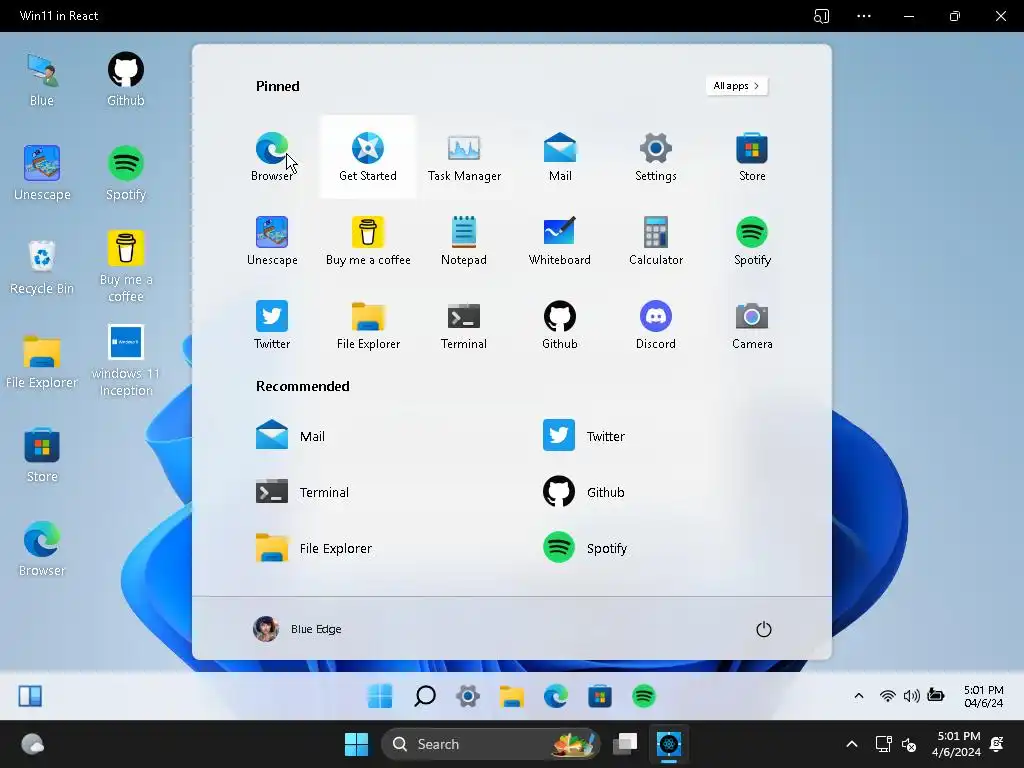Open pinned Buy me a coffee
Viewport: 1024px width, 768px height.
(x=368, y=240)
